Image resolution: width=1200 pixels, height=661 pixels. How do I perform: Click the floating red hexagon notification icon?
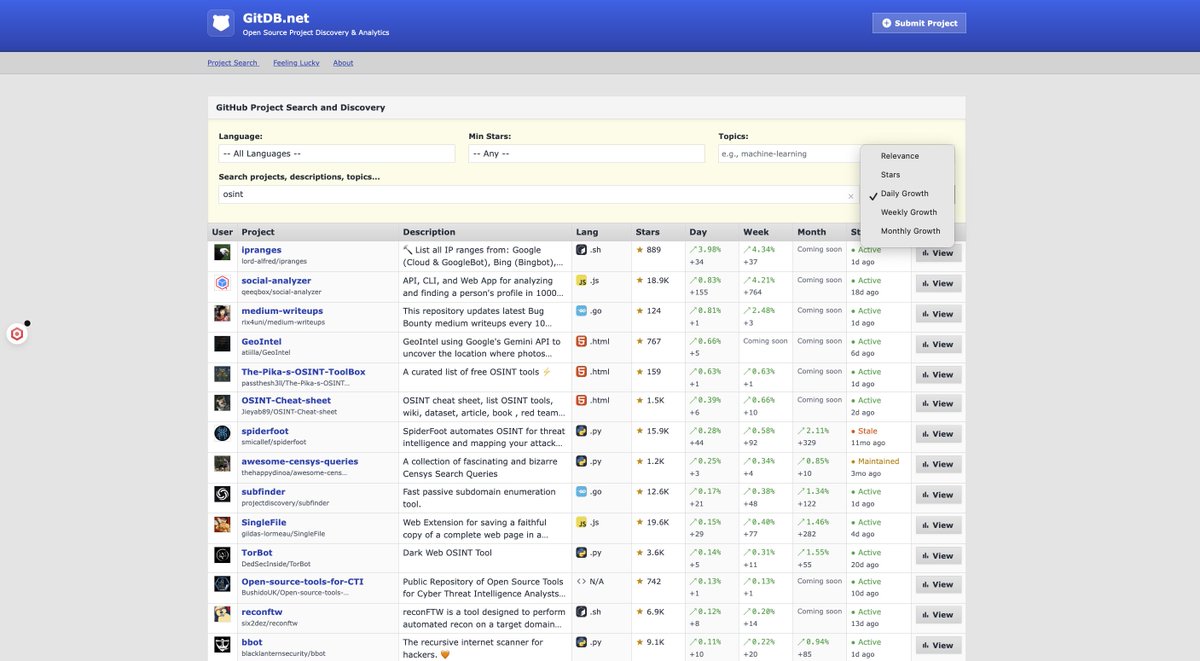click(16, 333)
